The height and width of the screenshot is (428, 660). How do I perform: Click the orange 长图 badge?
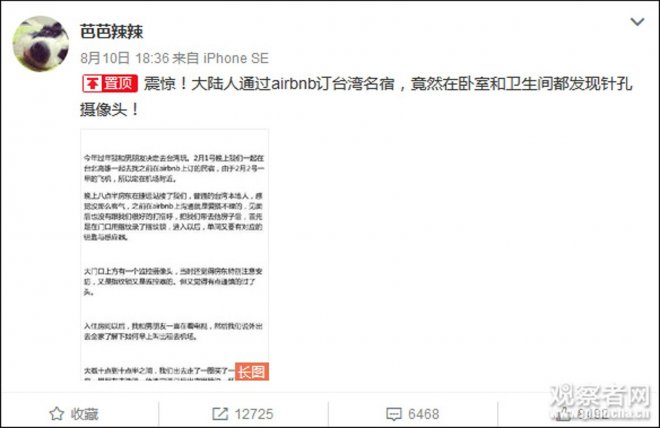(252, 371)
